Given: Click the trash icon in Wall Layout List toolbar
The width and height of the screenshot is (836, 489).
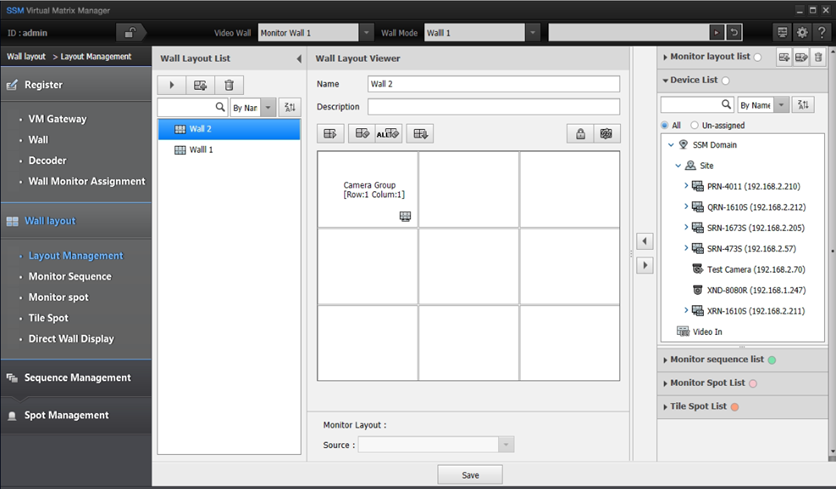Looking at the screenshot, I should (229, 85).
